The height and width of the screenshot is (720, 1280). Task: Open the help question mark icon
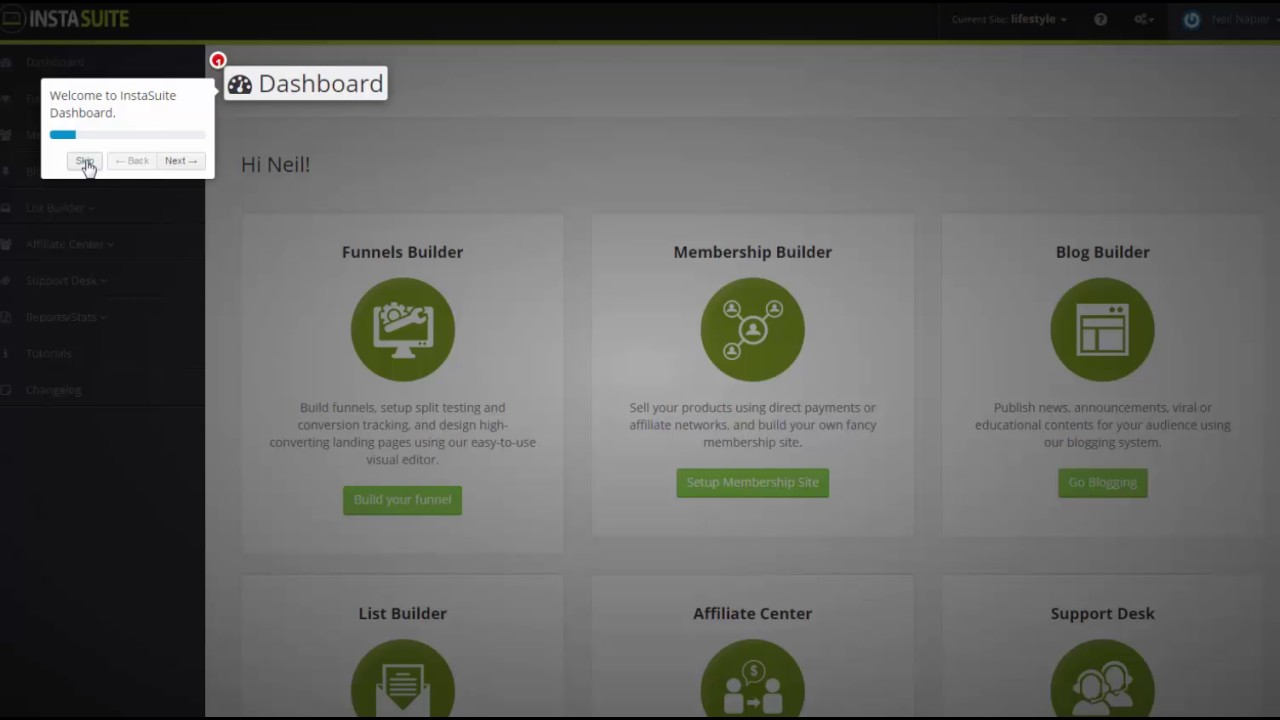pyautogui.click(x=1100, y=19)
